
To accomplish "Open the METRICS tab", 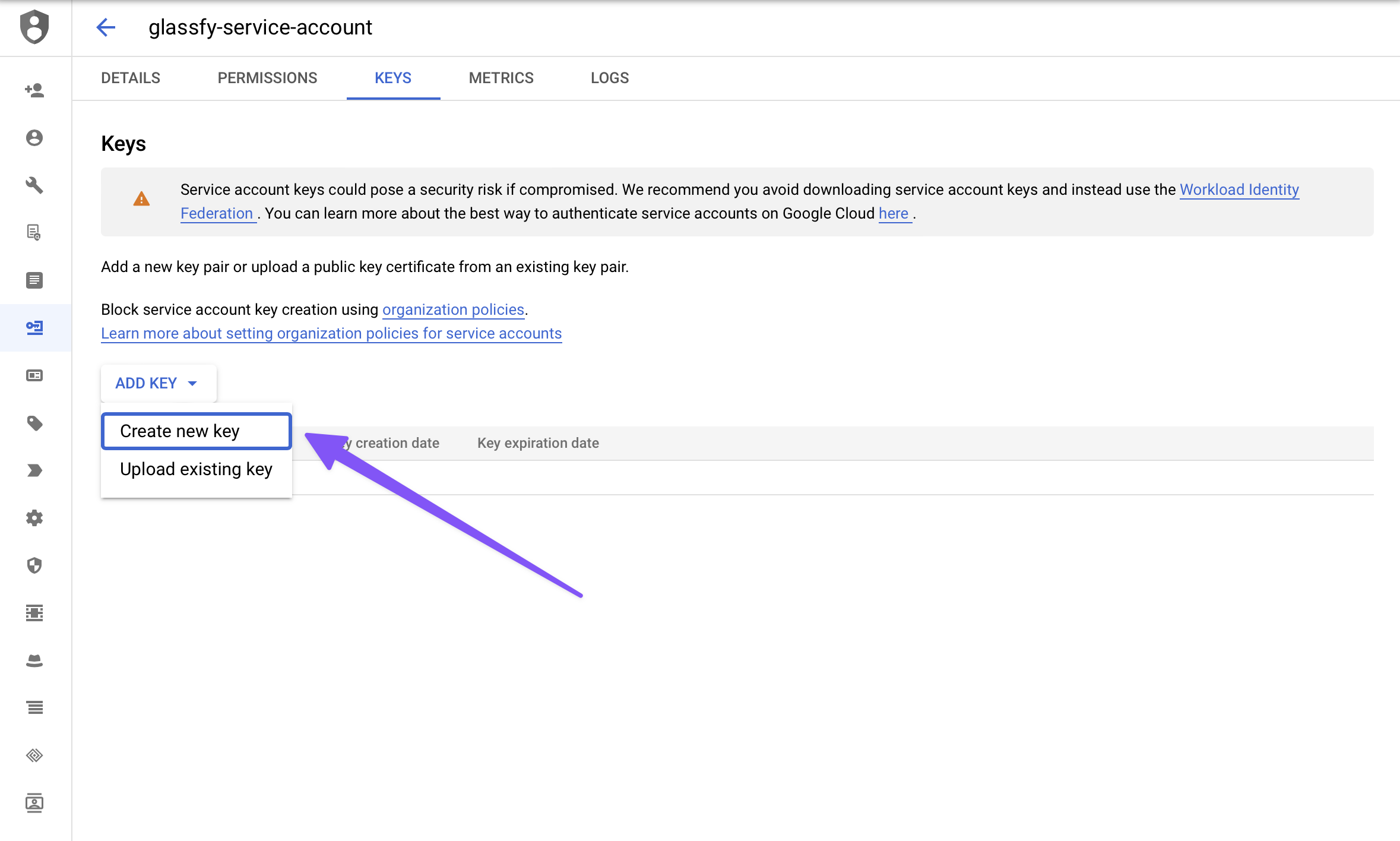I will pyautogui.click(x=501, y=78).
